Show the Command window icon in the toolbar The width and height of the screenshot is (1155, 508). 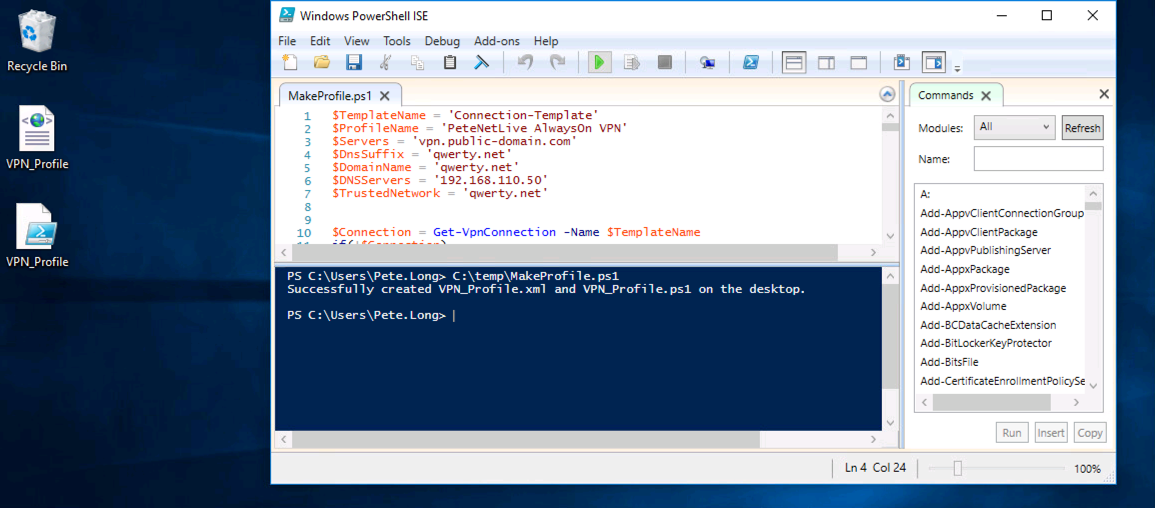pos(902,63)
